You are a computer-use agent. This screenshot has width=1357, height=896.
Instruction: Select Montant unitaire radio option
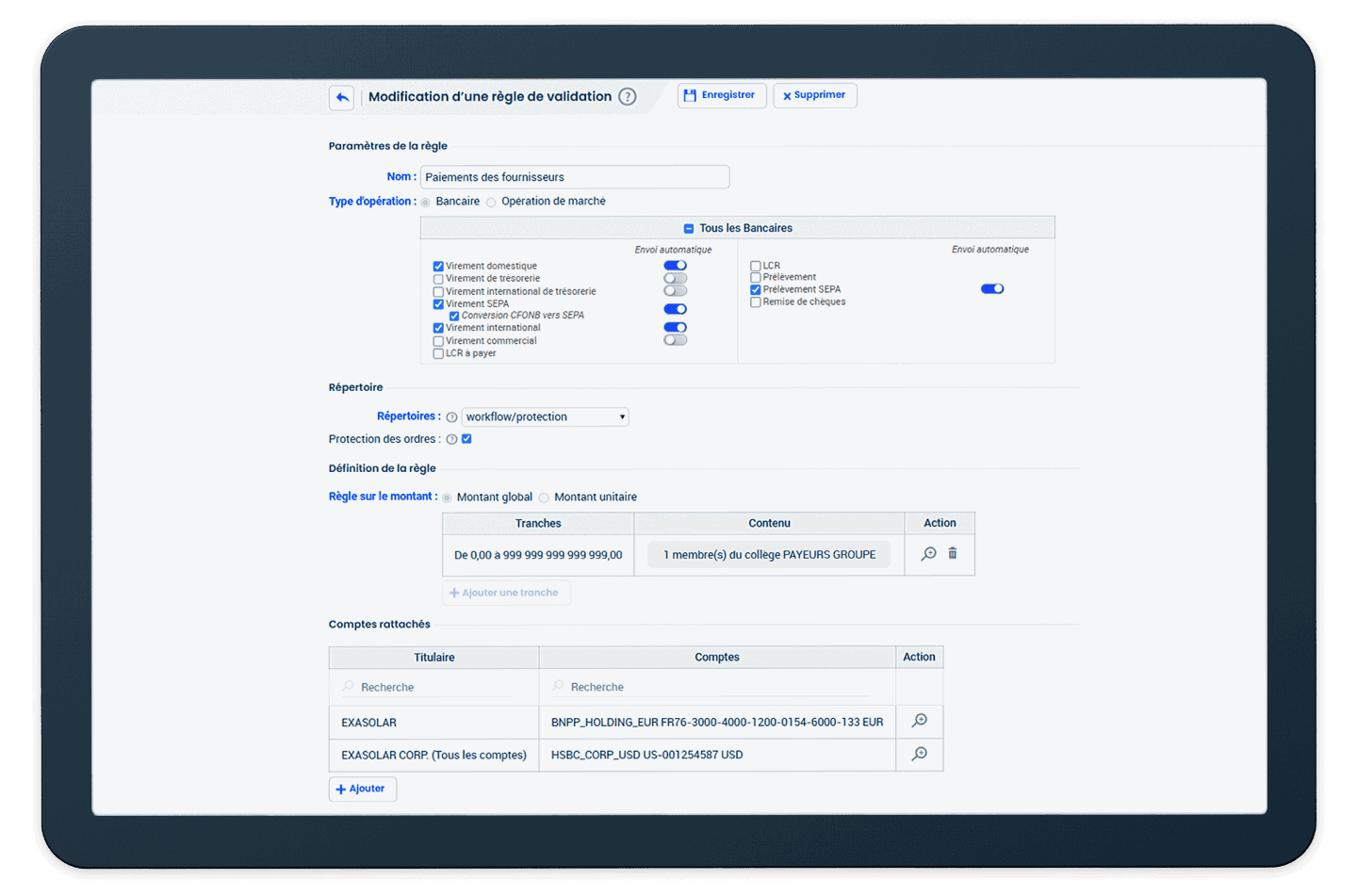tap(544, 497)
